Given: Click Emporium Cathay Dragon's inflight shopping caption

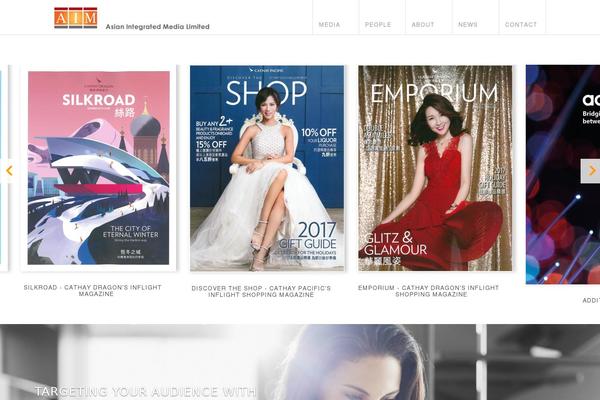Looking at the screenshot, I should coord(429,291).
